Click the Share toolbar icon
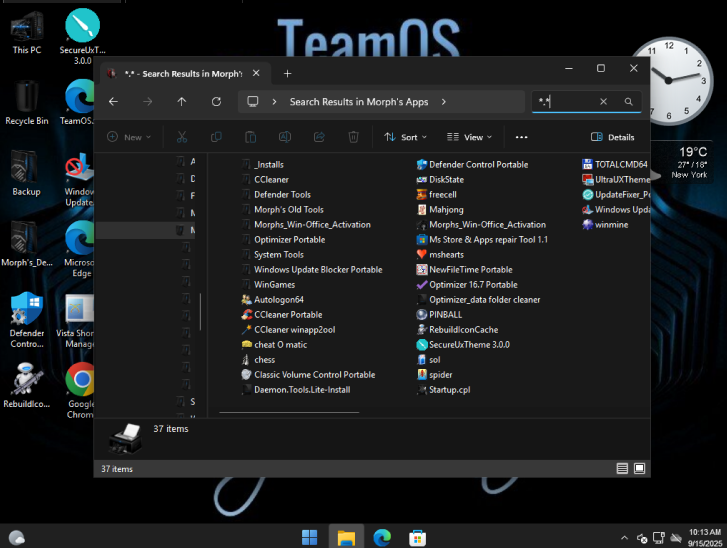727x548 pixels. (319, 137)
